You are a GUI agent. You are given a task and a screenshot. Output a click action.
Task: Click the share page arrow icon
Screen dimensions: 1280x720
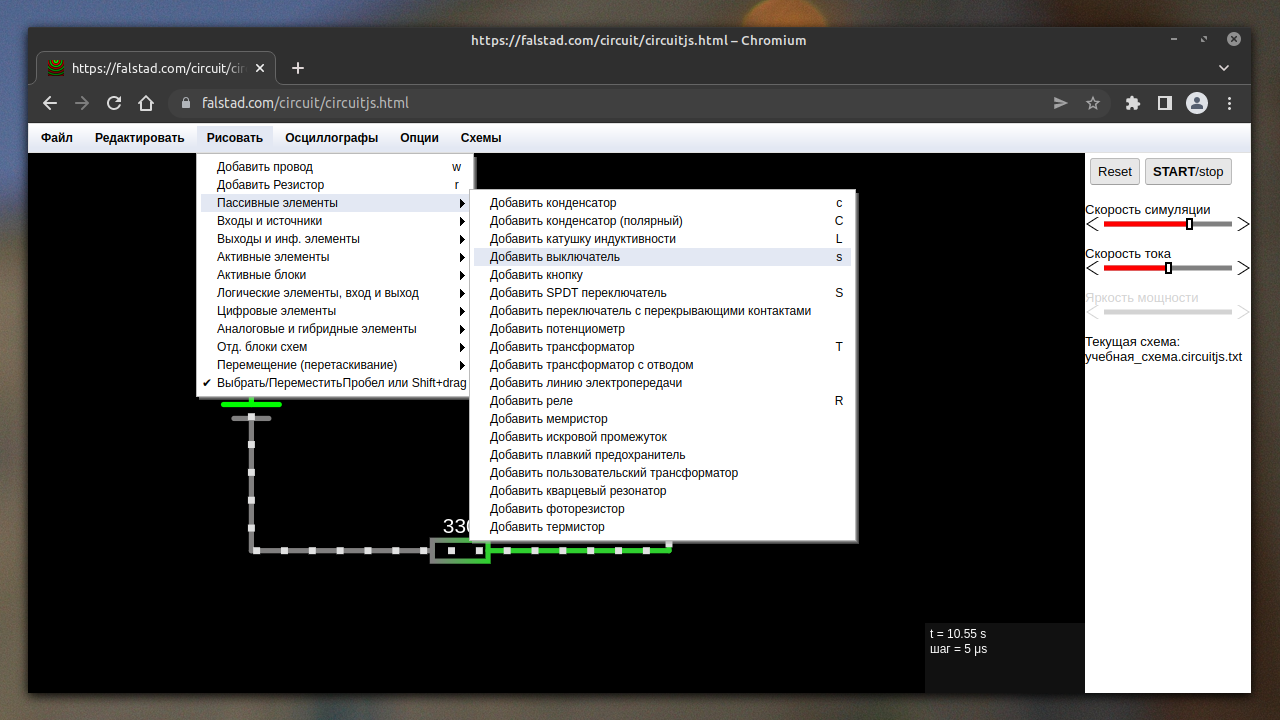tap(1061, 103)
